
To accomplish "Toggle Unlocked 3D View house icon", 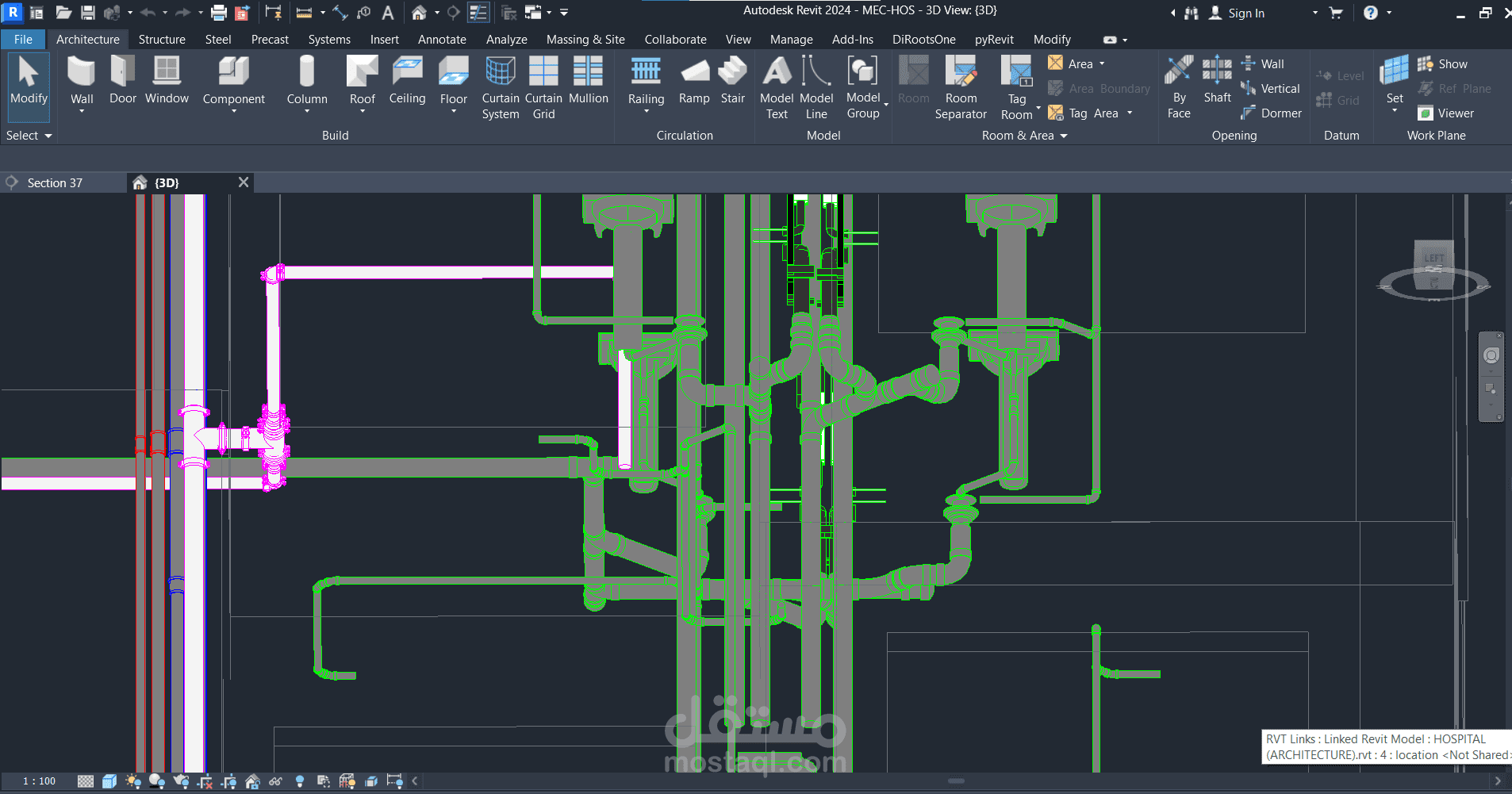I will tap(252, 782).
